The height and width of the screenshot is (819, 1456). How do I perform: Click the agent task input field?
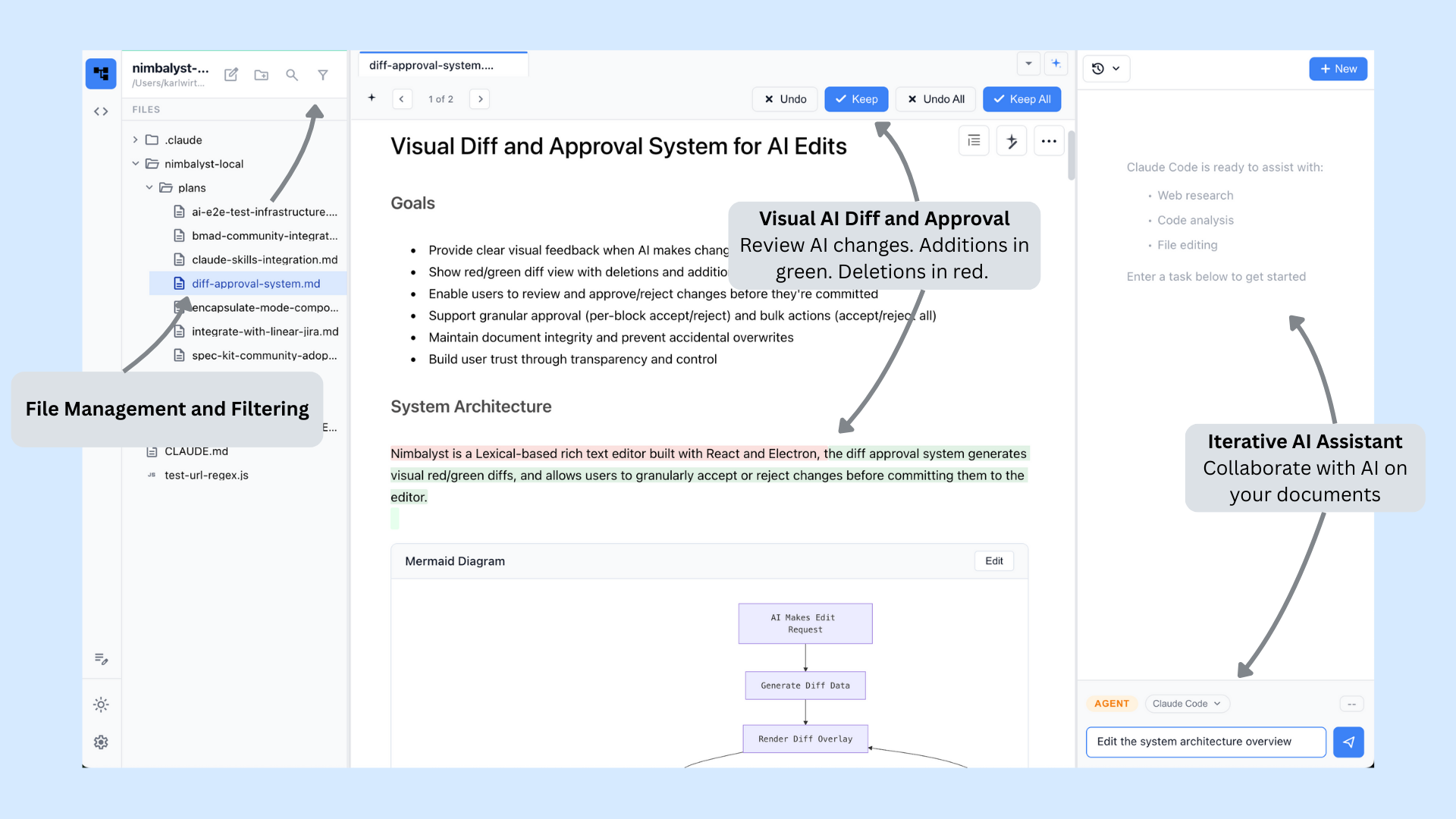coord(1206,742)
